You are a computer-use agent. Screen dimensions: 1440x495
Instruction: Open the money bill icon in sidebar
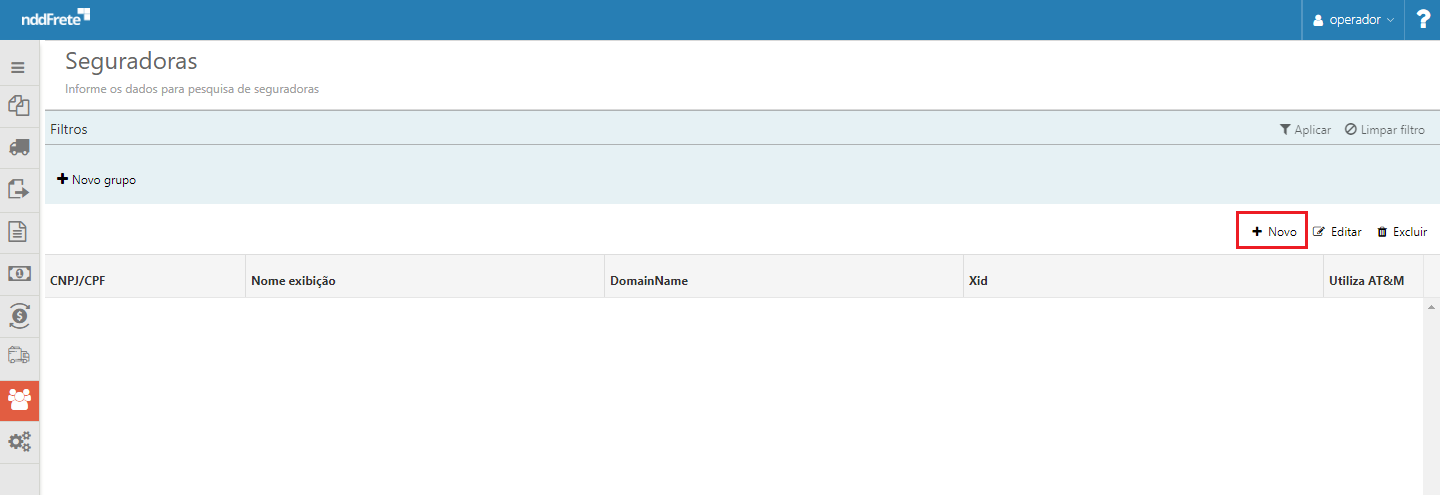[x=18, y=273]
